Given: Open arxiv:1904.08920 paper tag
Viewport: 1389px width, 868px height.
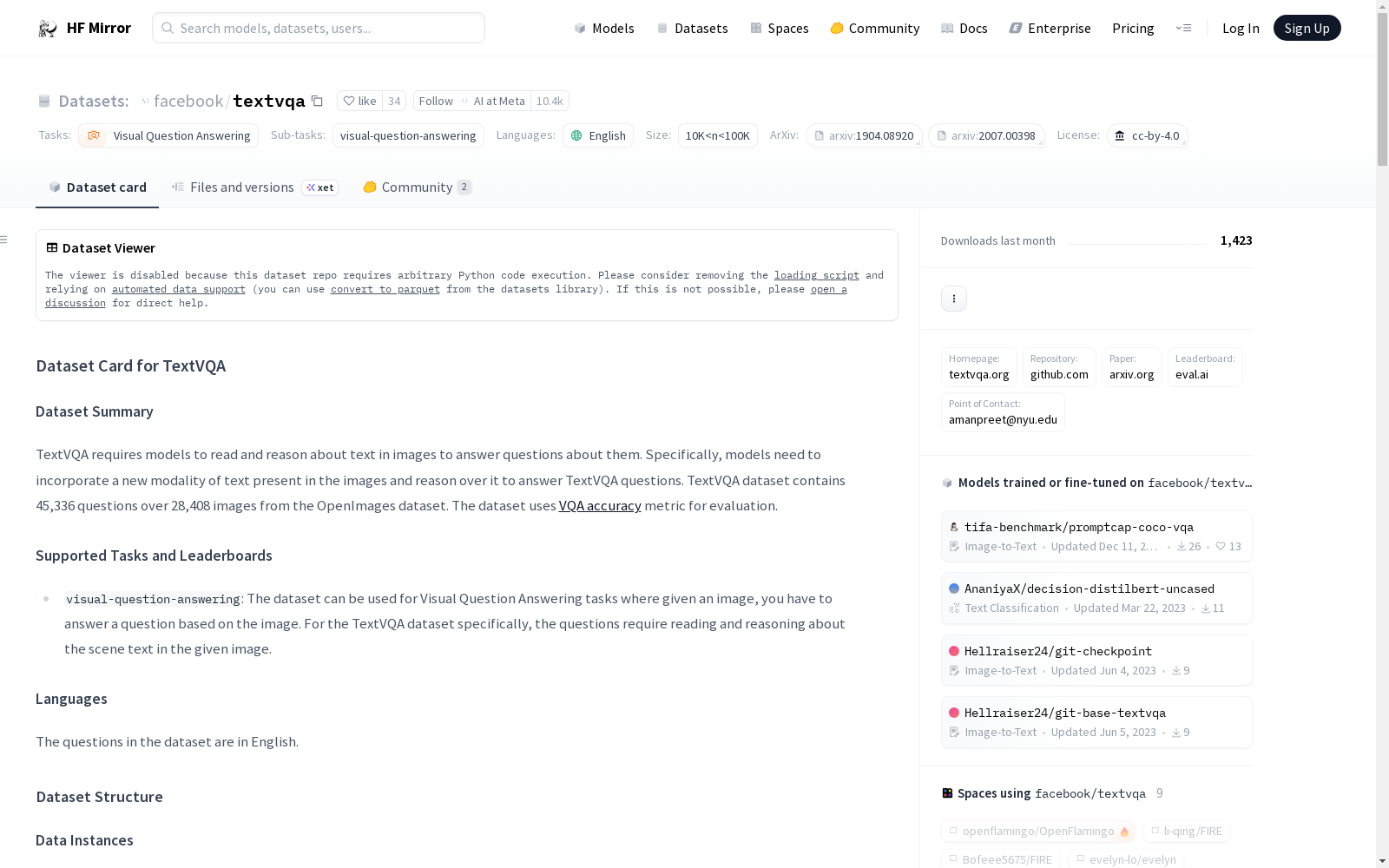Looking at the screenshot, I should (x=864, y=135).
